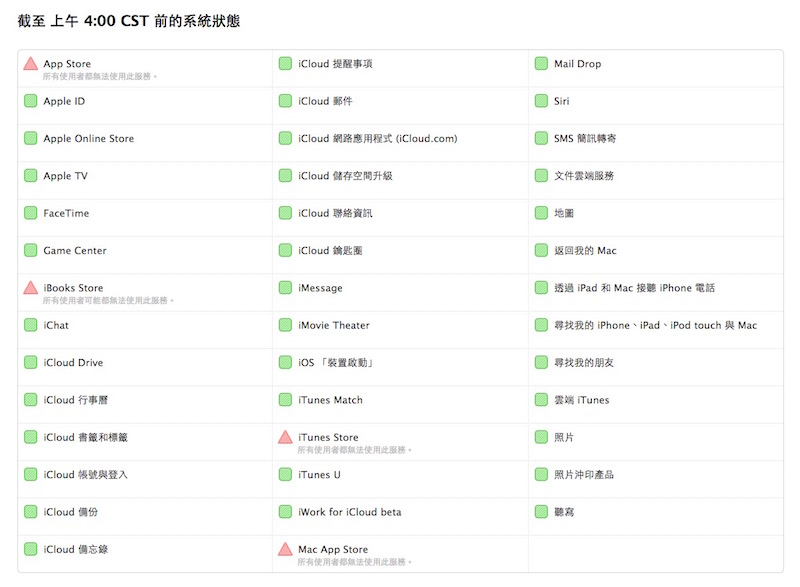Viewport: 800px width, 587px height.
Task: Select the 照片沖印產品 label
Action: point(584,474)
